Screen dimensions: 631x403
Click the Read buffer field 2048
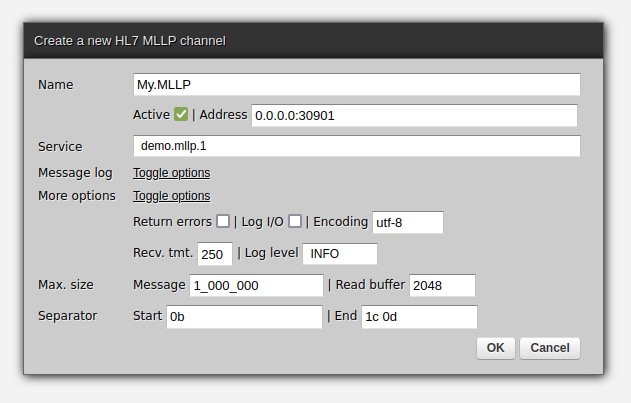click(x=442, y=286)
